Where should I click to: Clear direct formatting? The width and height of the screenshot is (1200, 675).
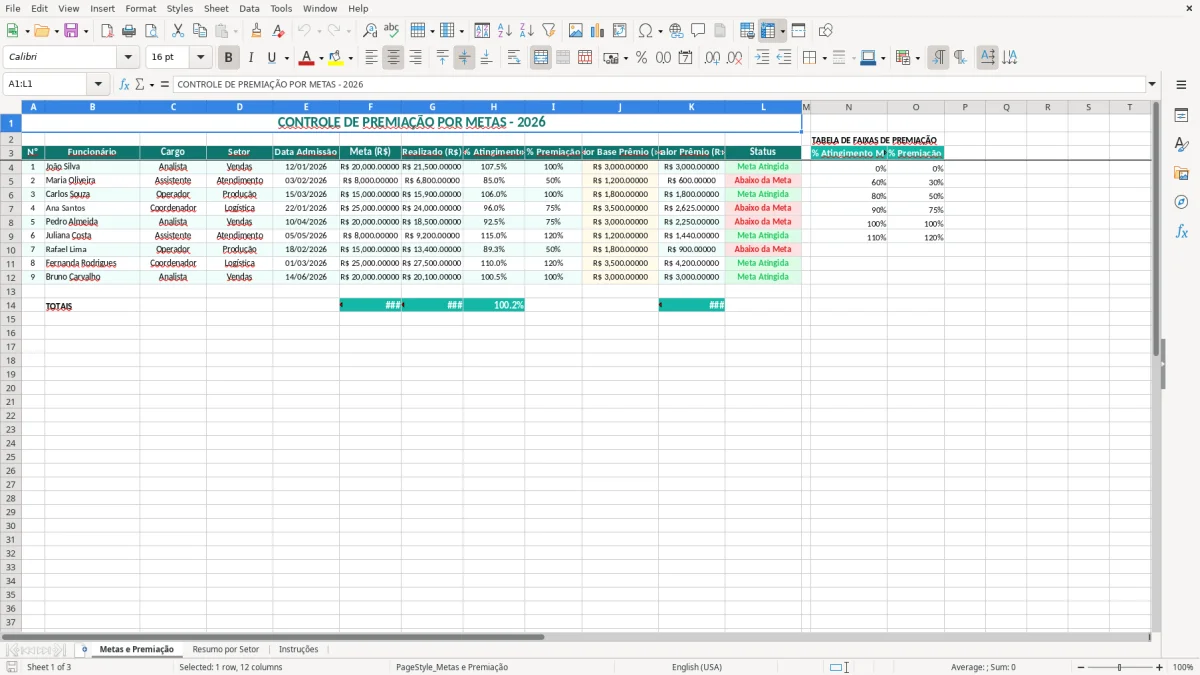[x=278, y=31]
